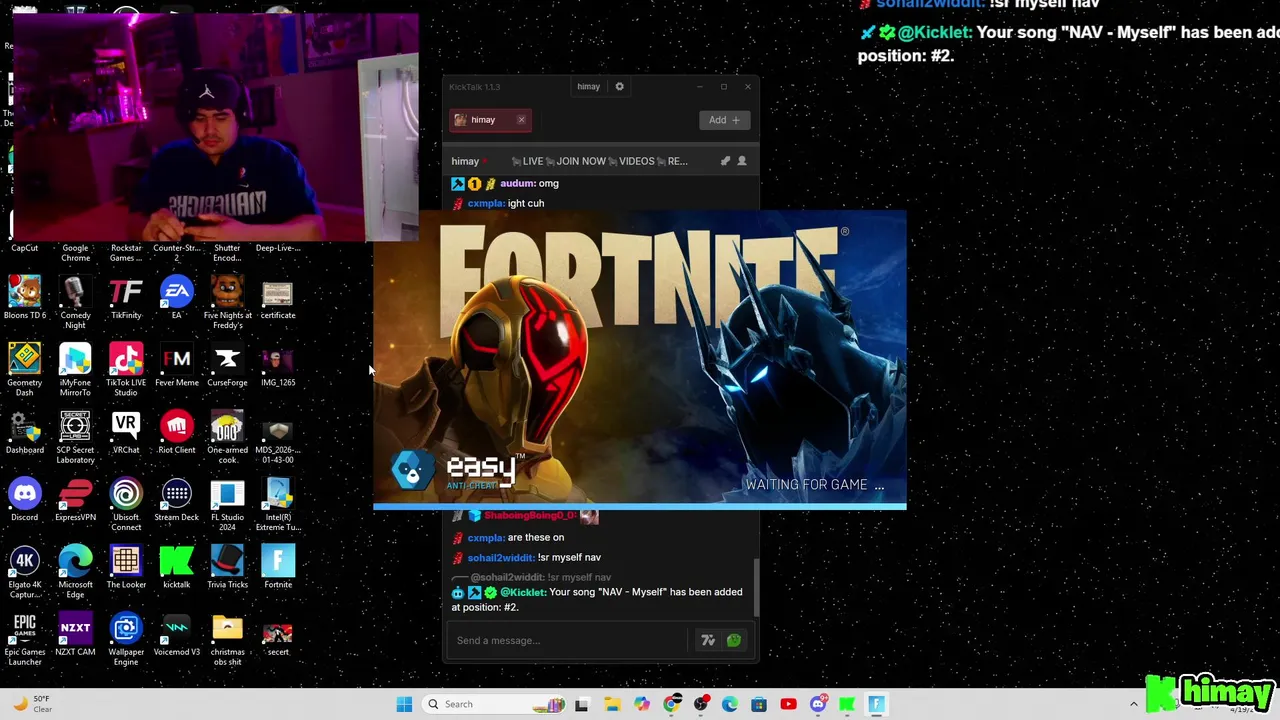Open NZXT CAM desktop icon
The width and height of the screenshot is (1280, 720).
tap(75, 634)
